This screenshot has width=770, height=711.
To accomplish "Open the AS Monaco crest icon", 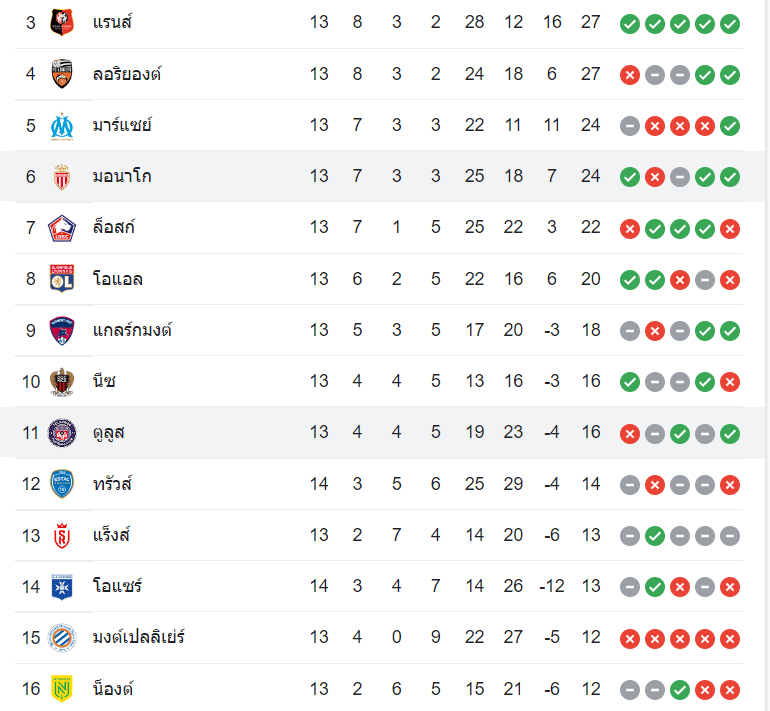I will 63,176.
